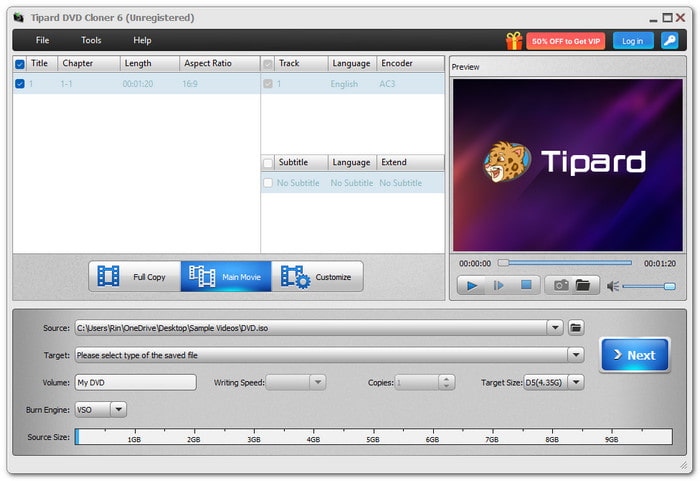Click the Source path field
The width and height of the screenshot is (700, 481).
(x=311, y=328)
